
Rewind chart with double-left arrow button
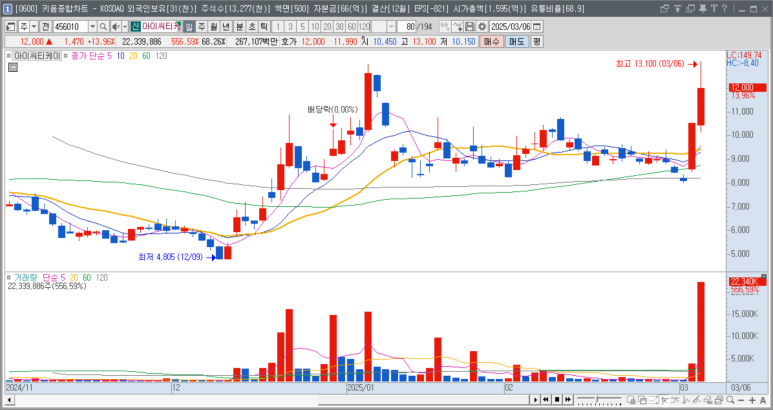coord(546,400)
